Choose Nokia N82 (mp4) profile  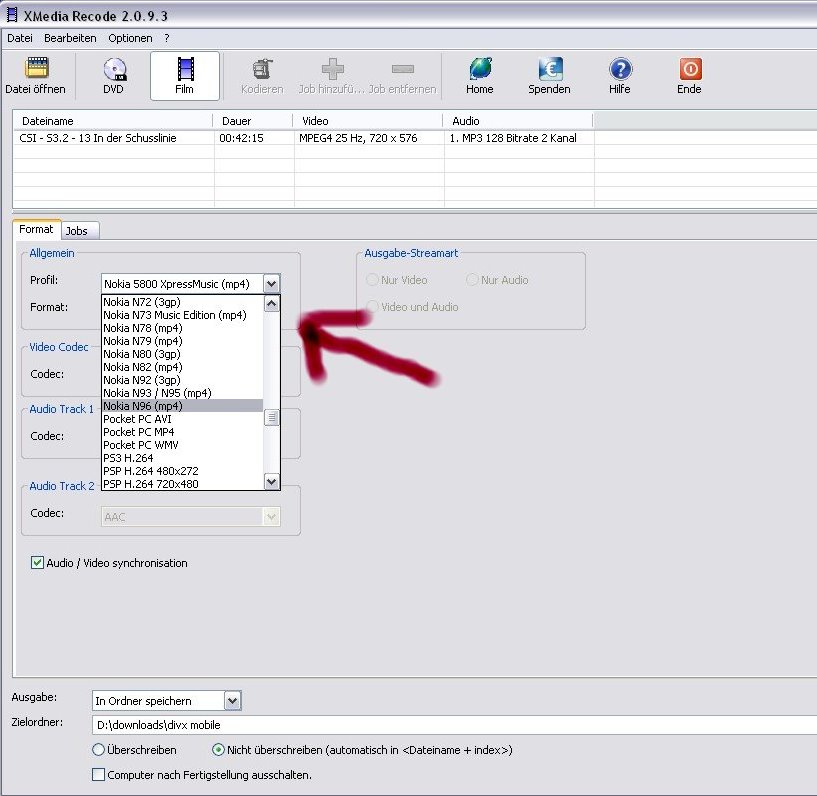tap(182, 367)
